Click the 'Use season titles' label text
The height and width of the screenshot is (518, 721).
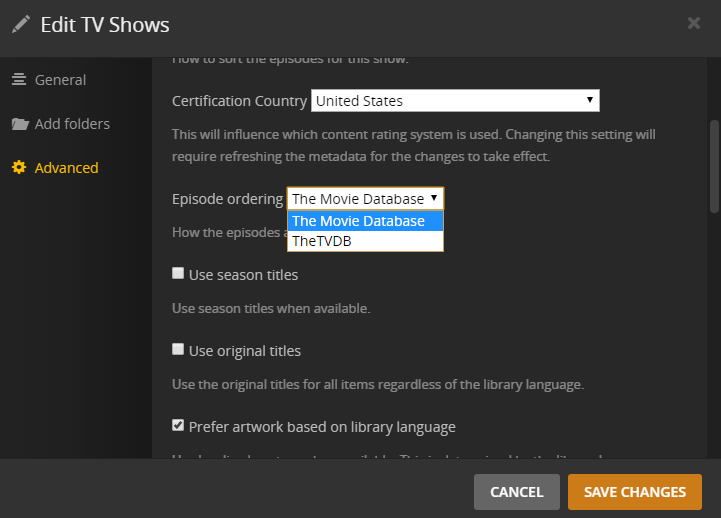pos(243,275)
